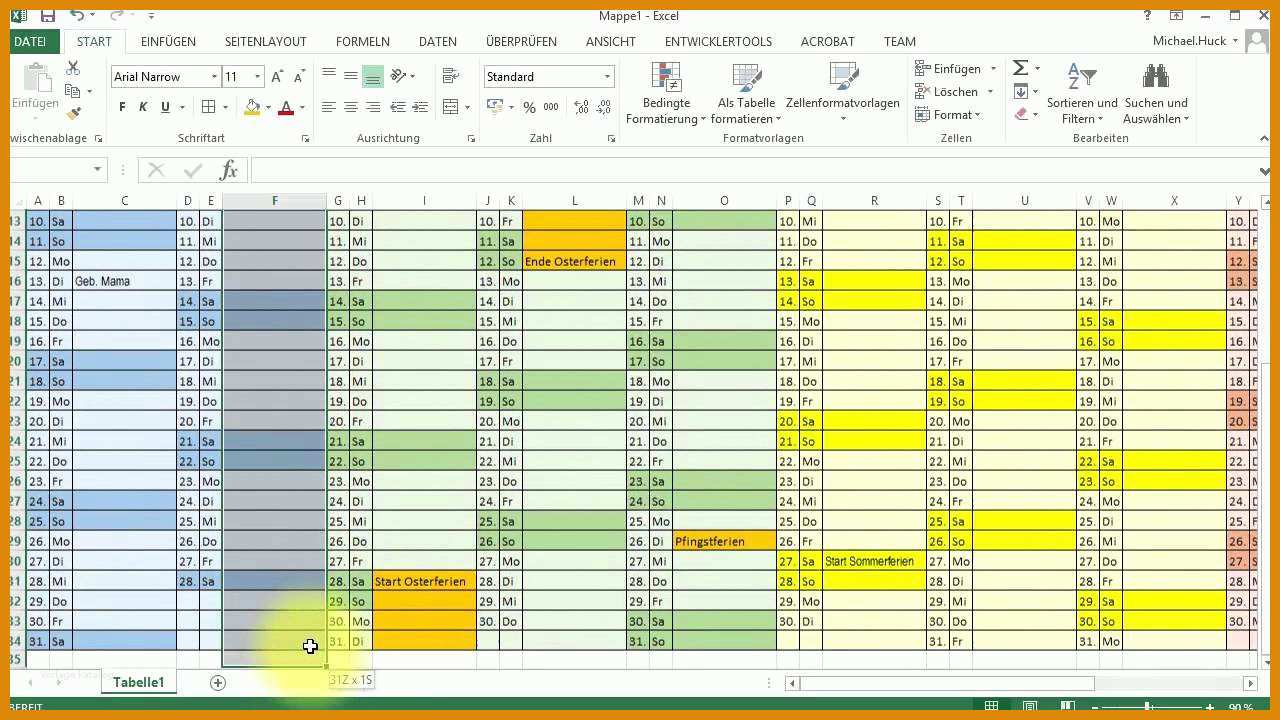This screenshot has height=720, width=1280.
Task: Toggle italic K formatting
Action: click(143, 107)
